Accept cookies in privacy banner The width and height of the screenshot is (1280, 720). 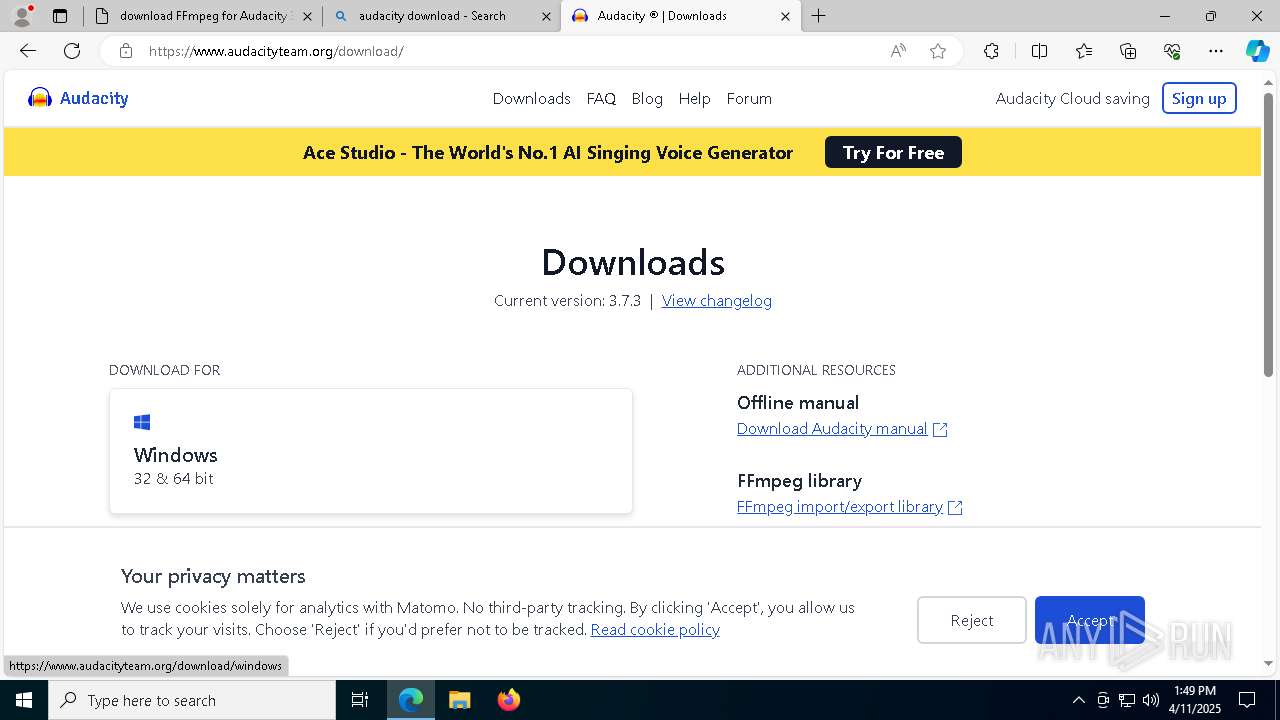click(1090, 620)
